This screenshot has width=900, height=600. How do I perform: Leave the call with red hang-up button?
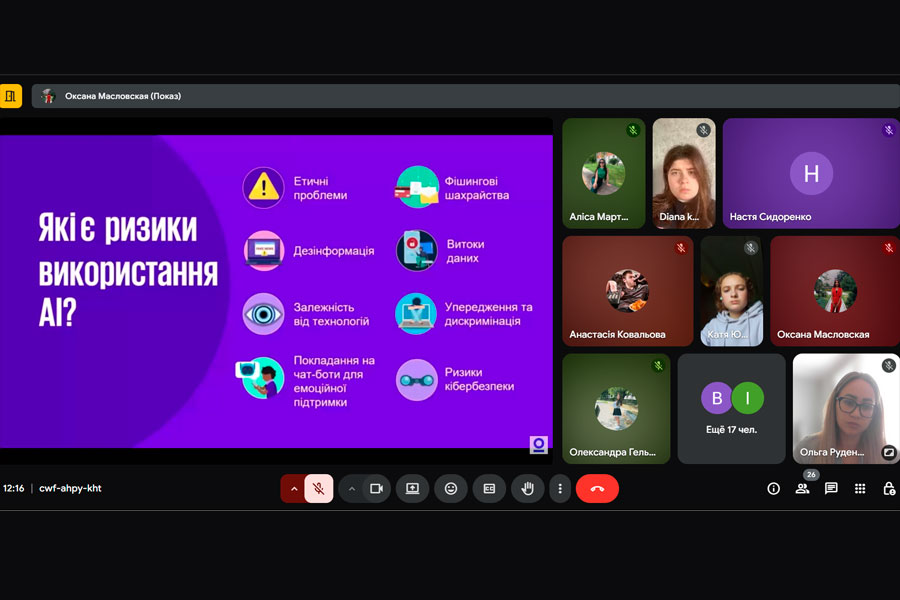tap(598, 489)
